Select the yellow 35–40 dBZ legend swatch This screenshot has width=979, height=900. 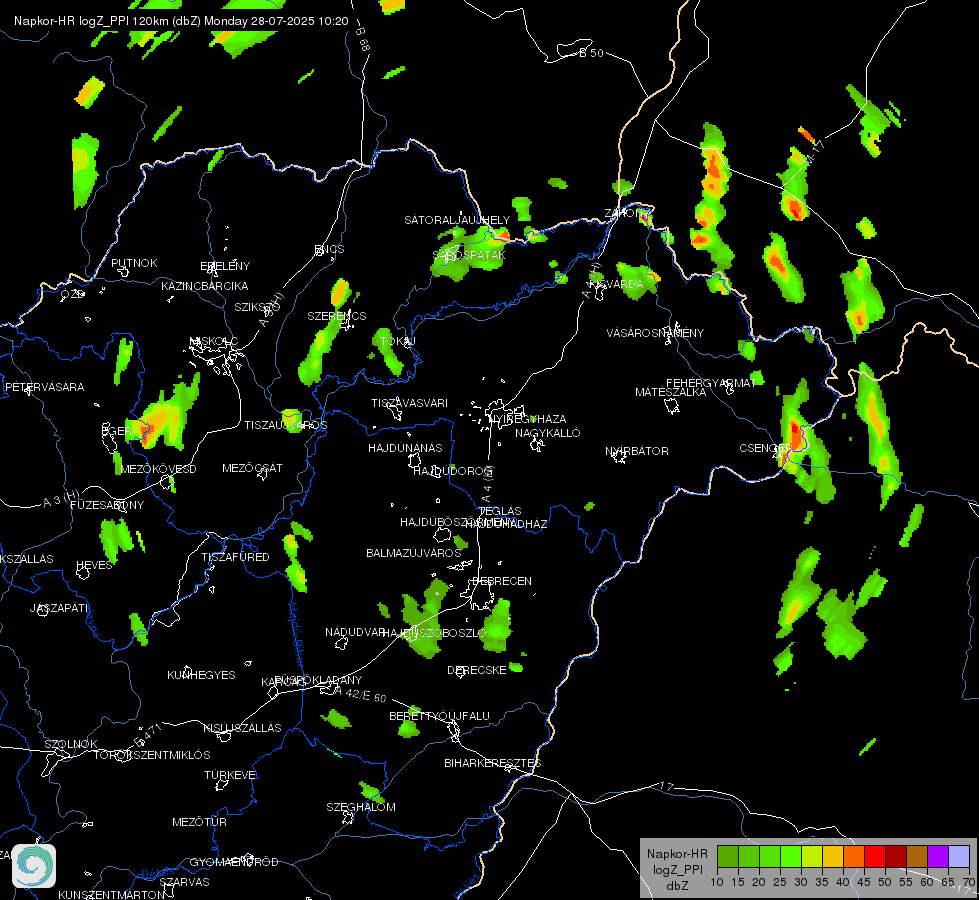coord(832,857)
